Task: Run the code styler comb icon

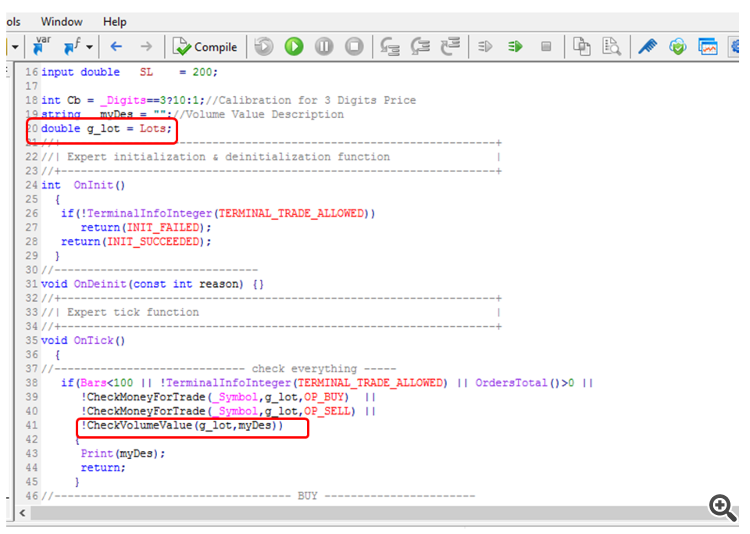Action: point(647,46)
